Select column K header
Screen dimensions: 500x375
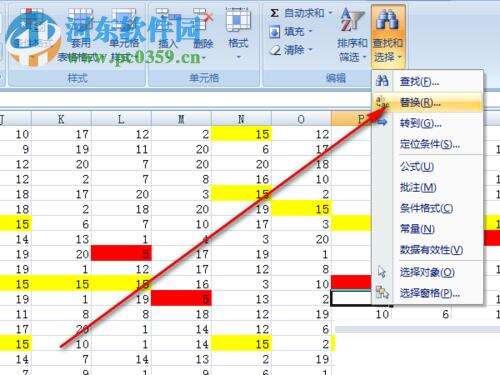(61, 119)
